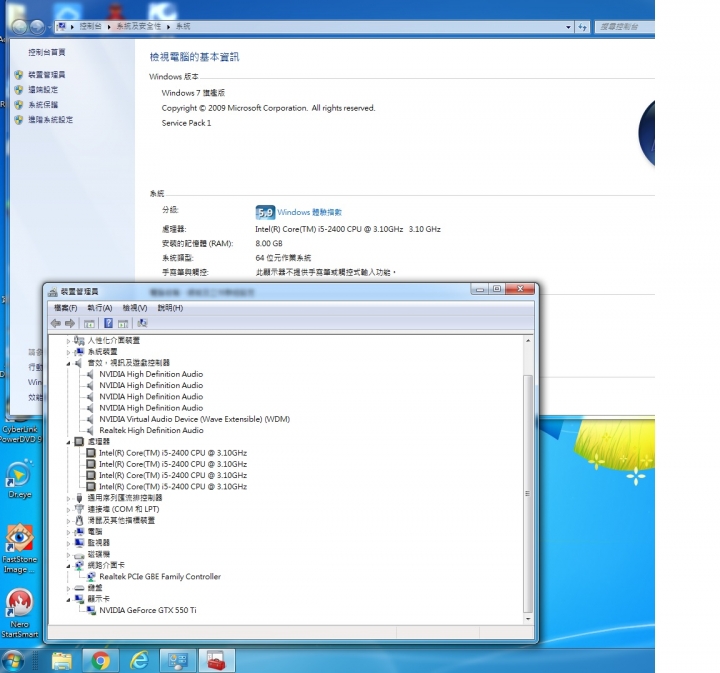Open 控制台首頁 in the System window sidebar
Screen dimensions: 720x673
46,52
